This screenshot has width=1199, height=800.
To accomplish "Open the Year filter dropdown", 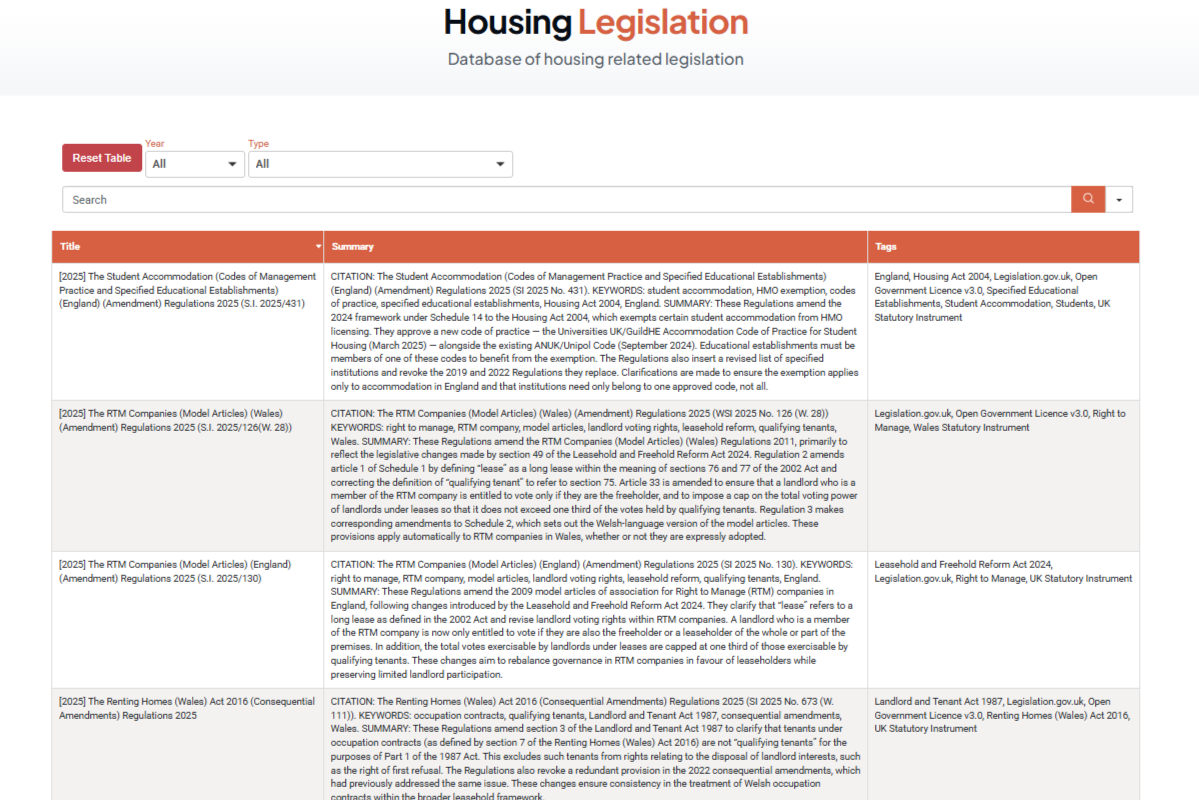I will [195, 164].
